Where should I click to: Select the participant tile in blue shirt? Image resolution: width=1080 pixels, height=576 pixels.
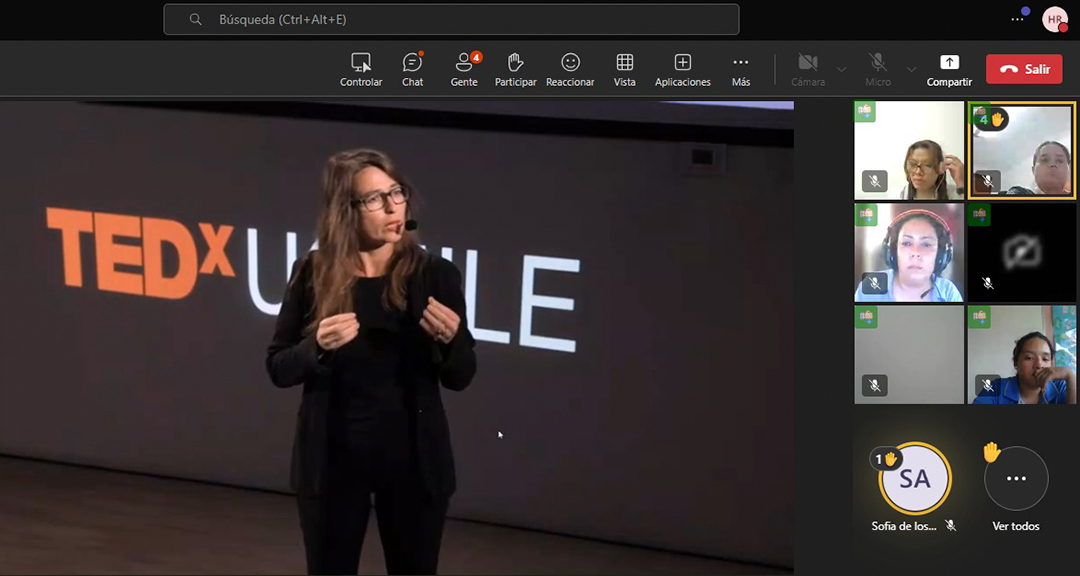click(1021, 354)
